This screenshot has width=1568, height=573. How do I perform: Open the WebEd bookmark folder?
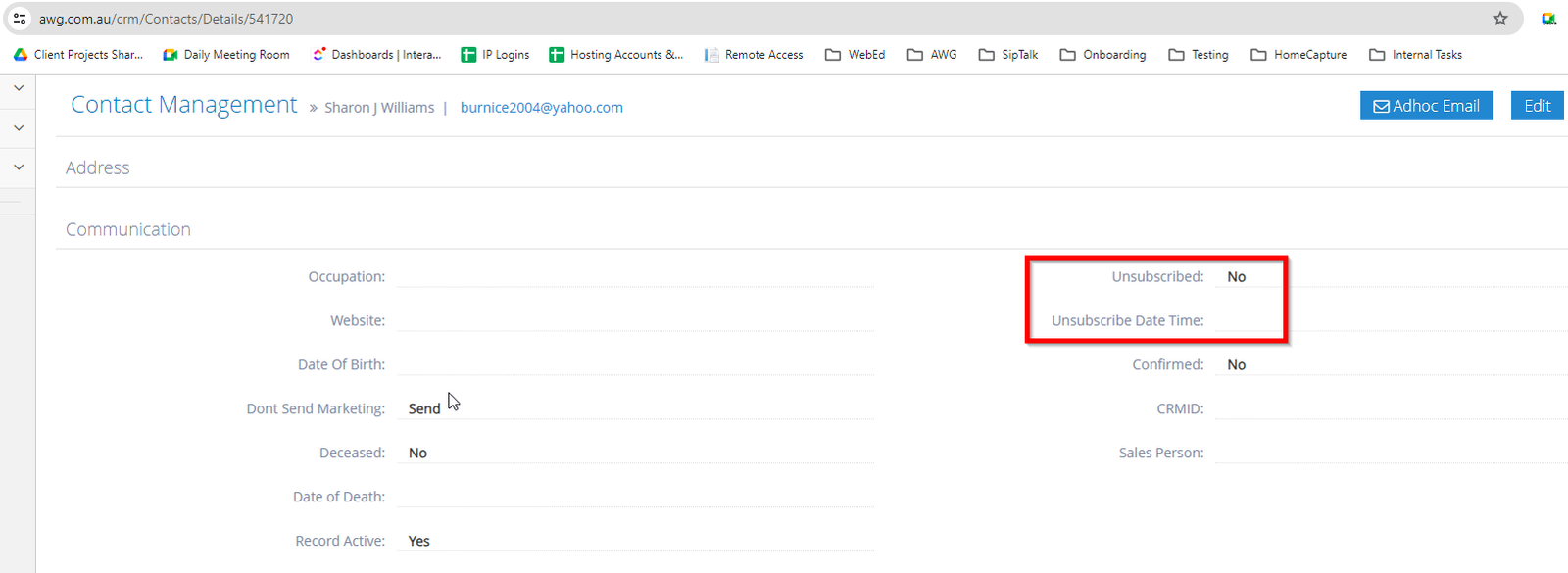855,55
